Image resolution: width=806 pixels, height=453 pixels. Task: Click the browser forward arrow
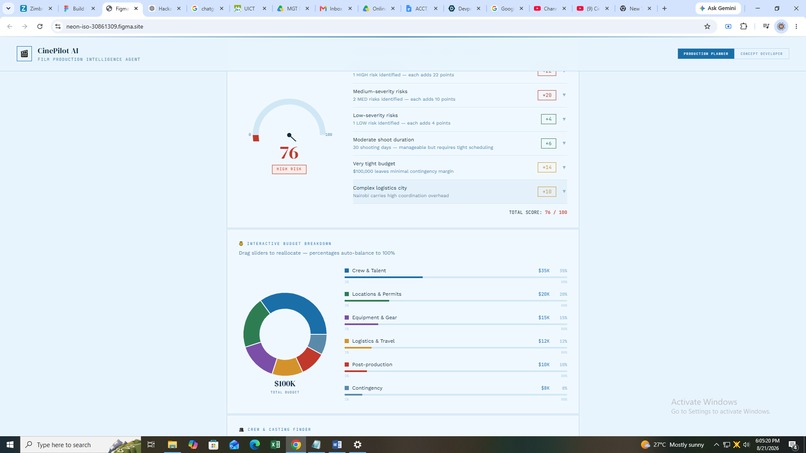click(x=25, y=26)
